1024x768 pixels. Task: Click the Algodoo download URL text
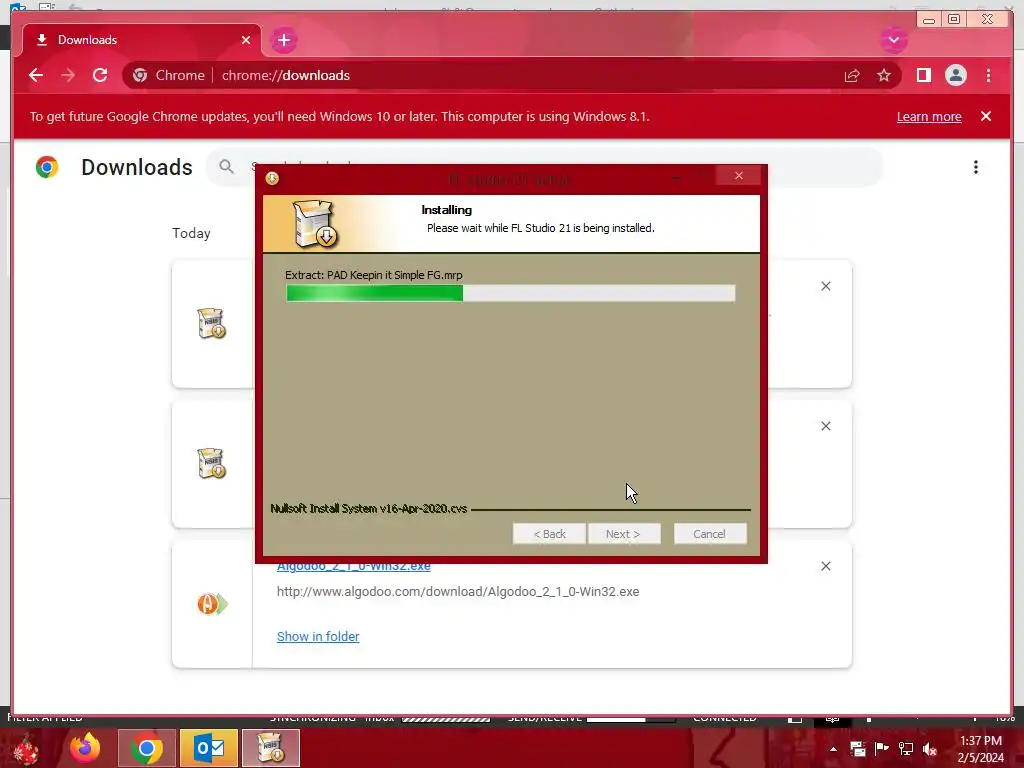click(458, 592)
